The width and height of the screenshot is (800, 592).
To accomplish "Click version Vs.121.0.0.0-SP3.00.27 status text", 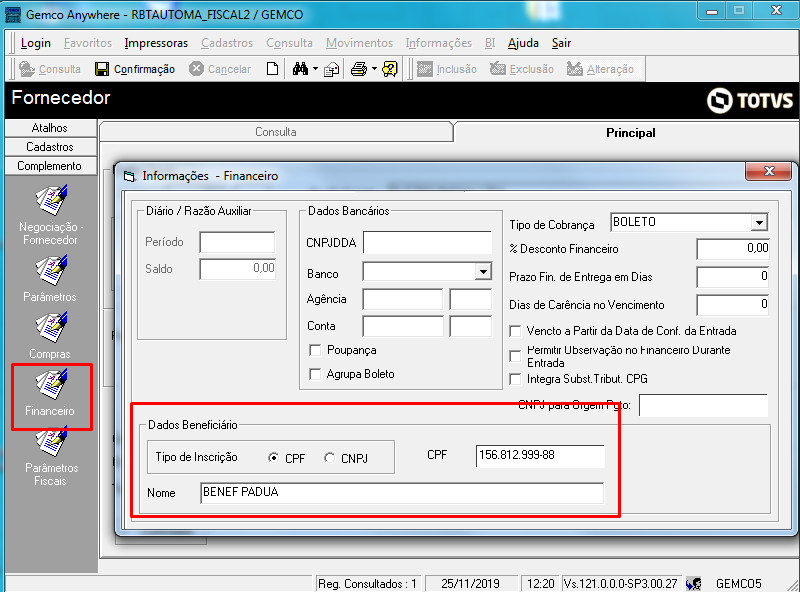I will click(x=620, y=583).
